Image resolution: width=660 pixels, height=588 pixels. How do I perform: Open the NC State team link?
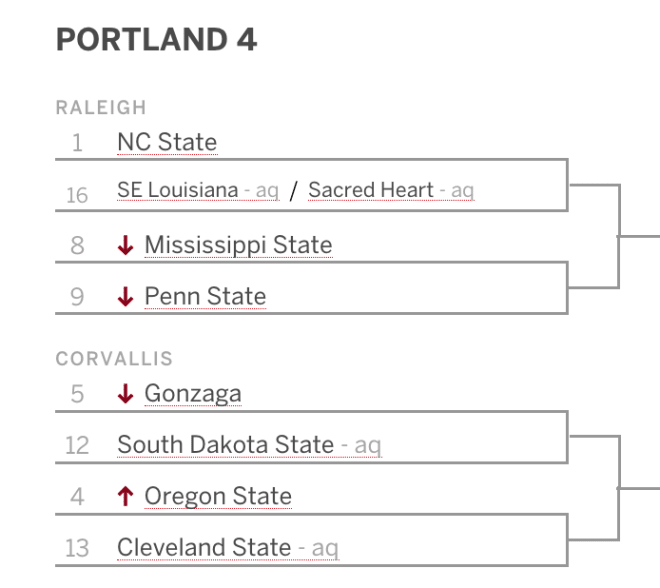pyautogui.click(x=167, y=142)
